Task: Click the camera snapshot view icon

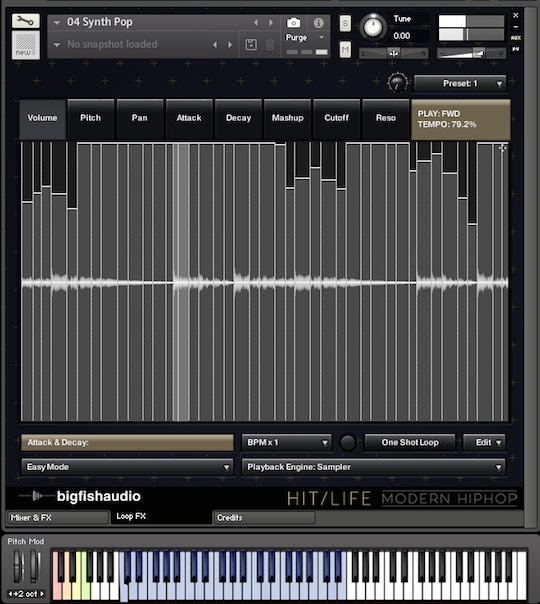Action: tap(293, 23)
